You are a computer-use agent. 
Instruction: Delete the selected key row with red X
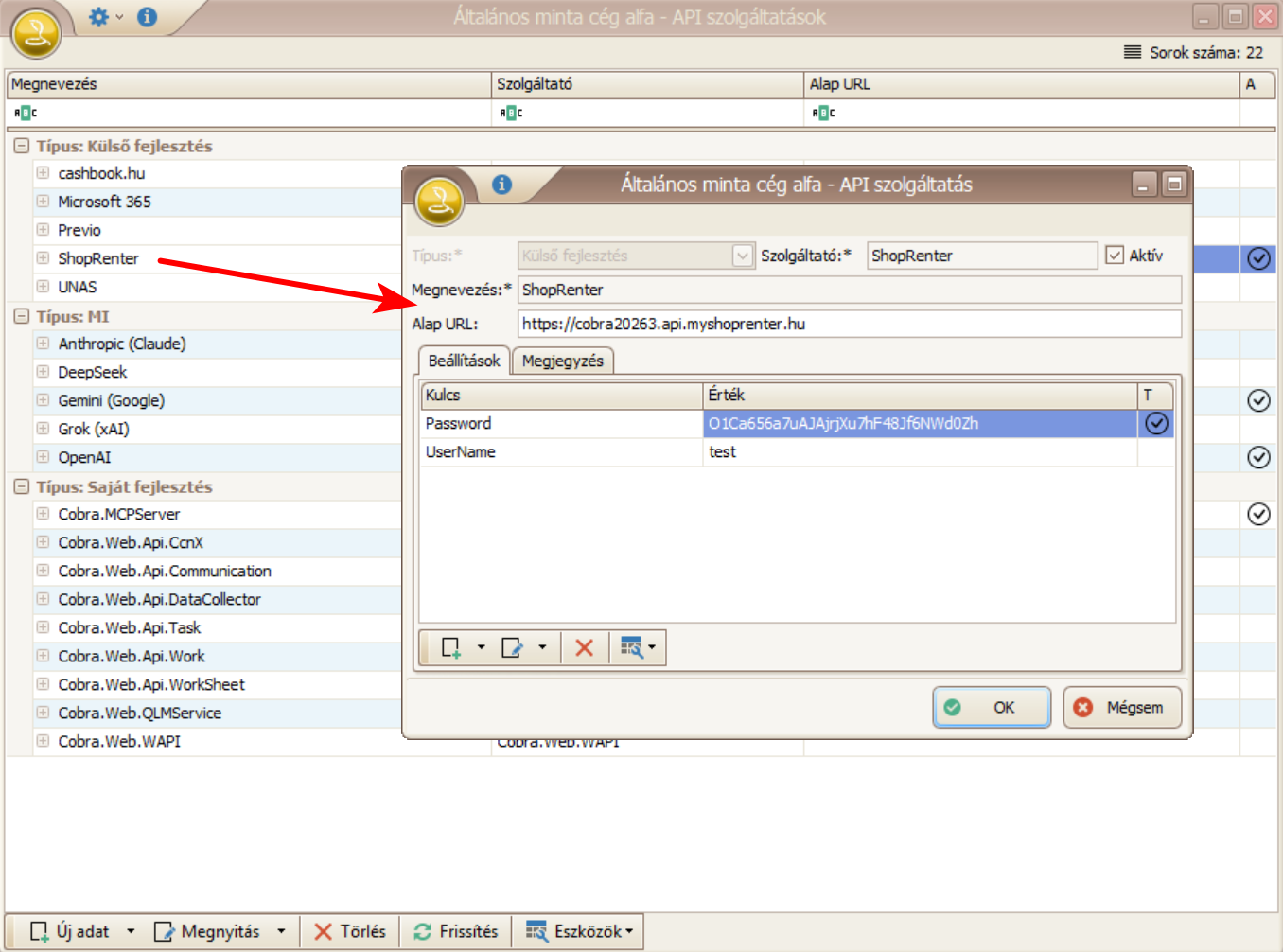[585, 647]
